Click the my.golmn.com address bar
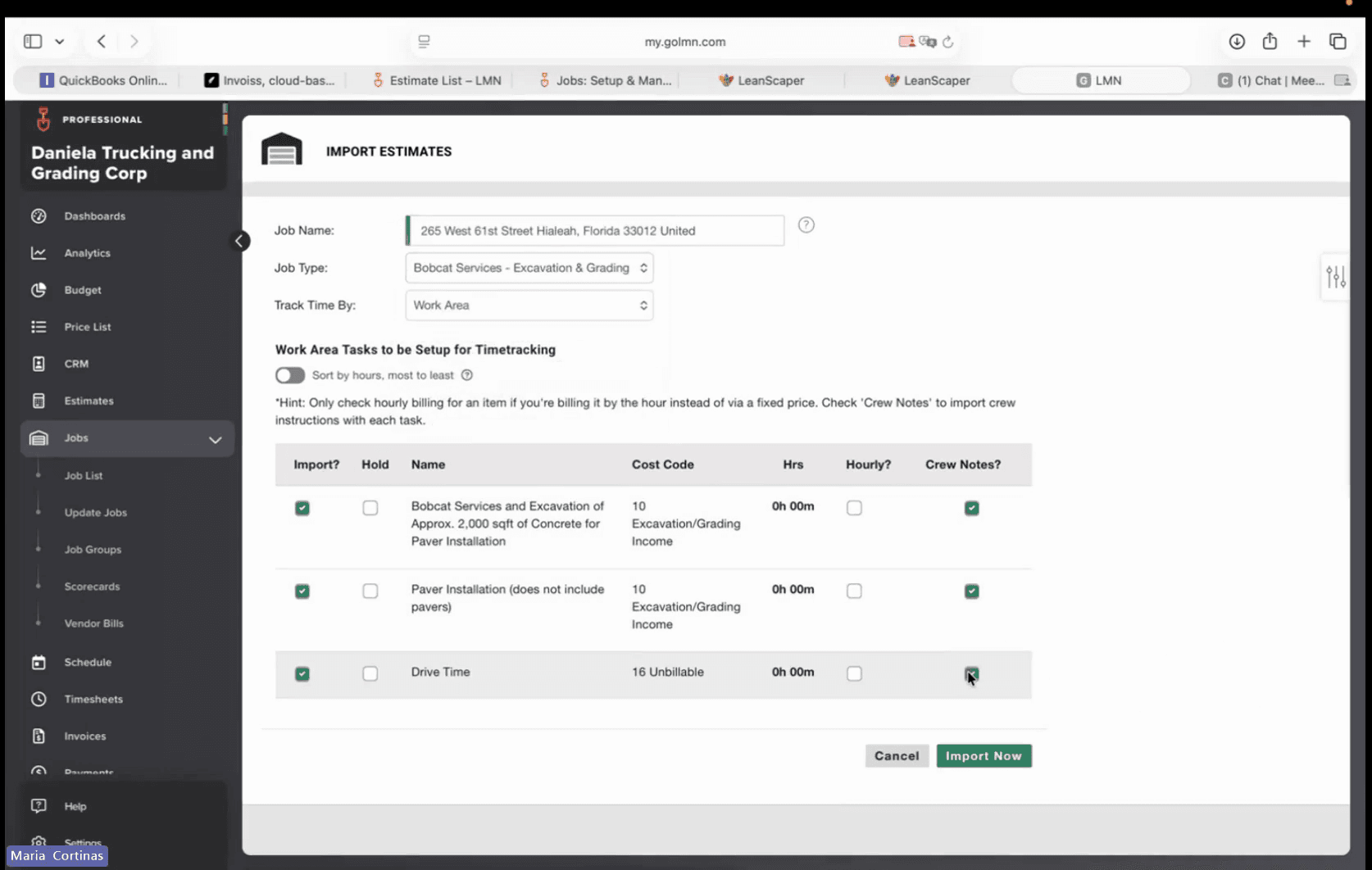 [x=685, y=42]
